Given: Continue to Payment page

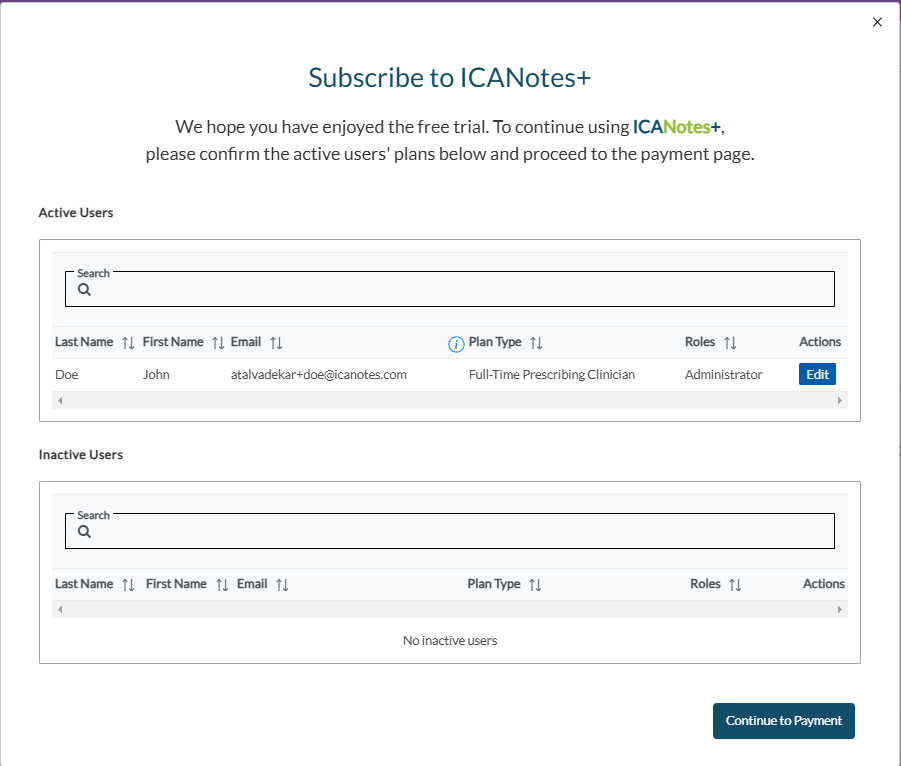Looking at the screenshot, I should (783, 721).
